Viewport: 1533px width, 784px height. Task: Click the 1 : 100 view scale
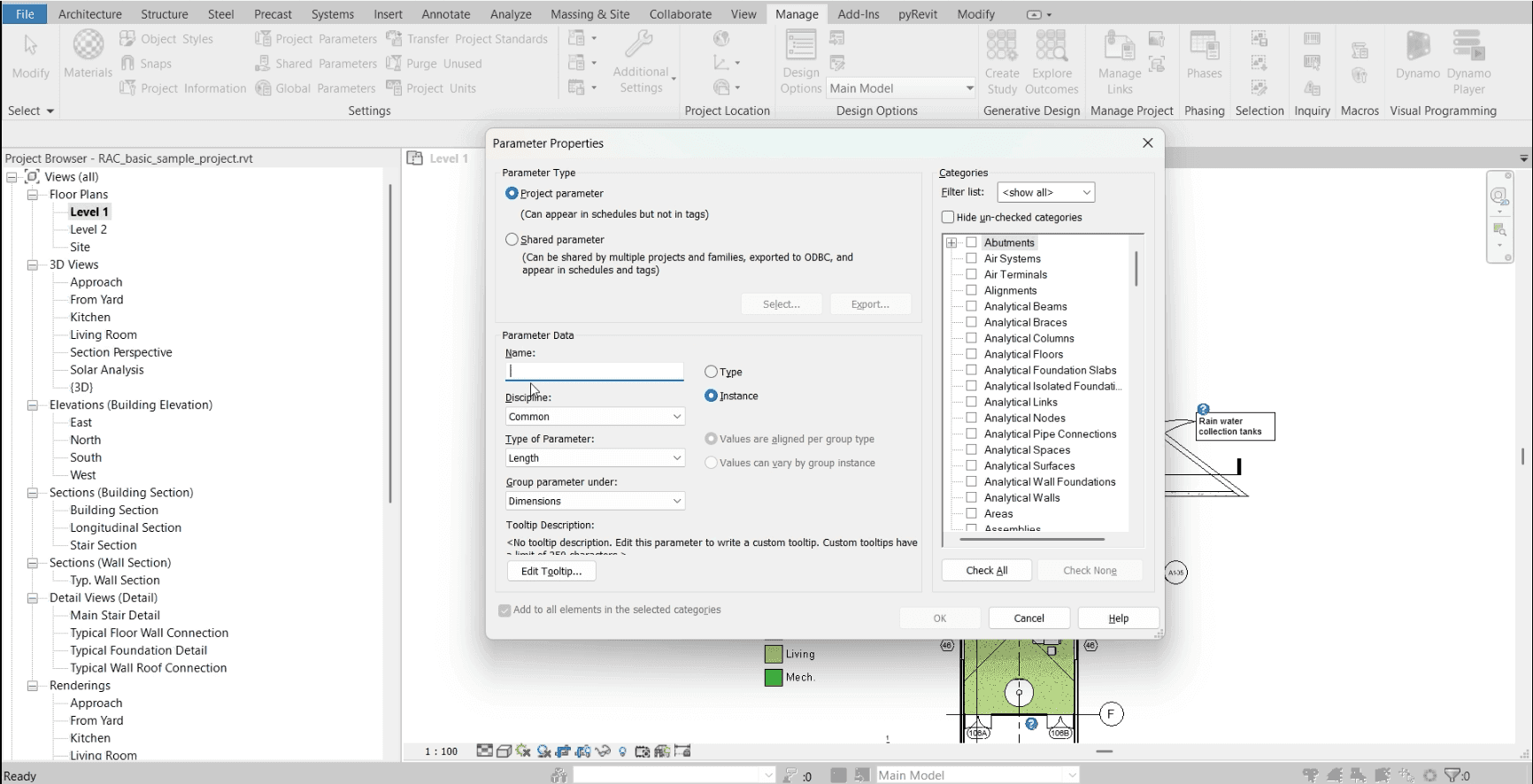(441, 751)
